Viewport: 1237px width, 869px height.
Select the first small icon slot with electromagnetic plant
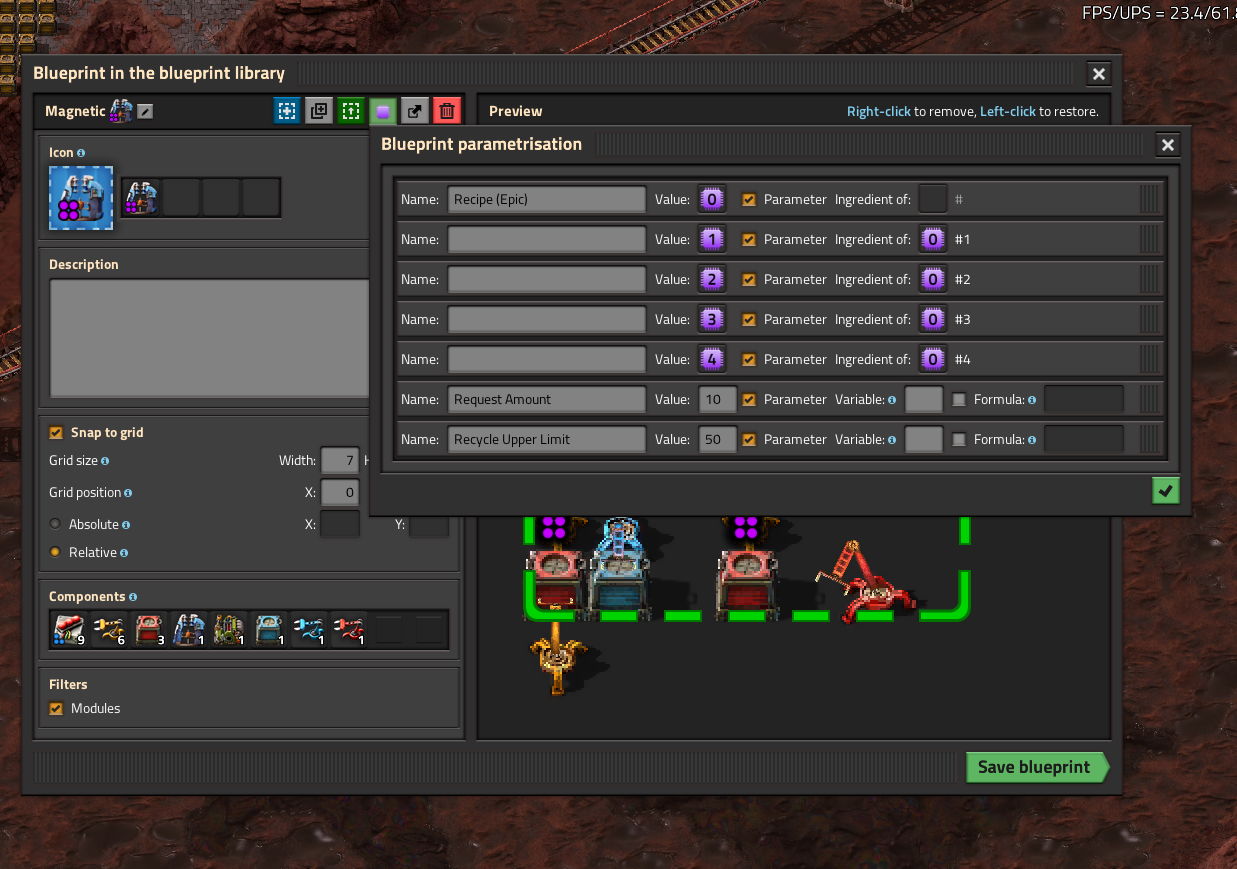141,197
